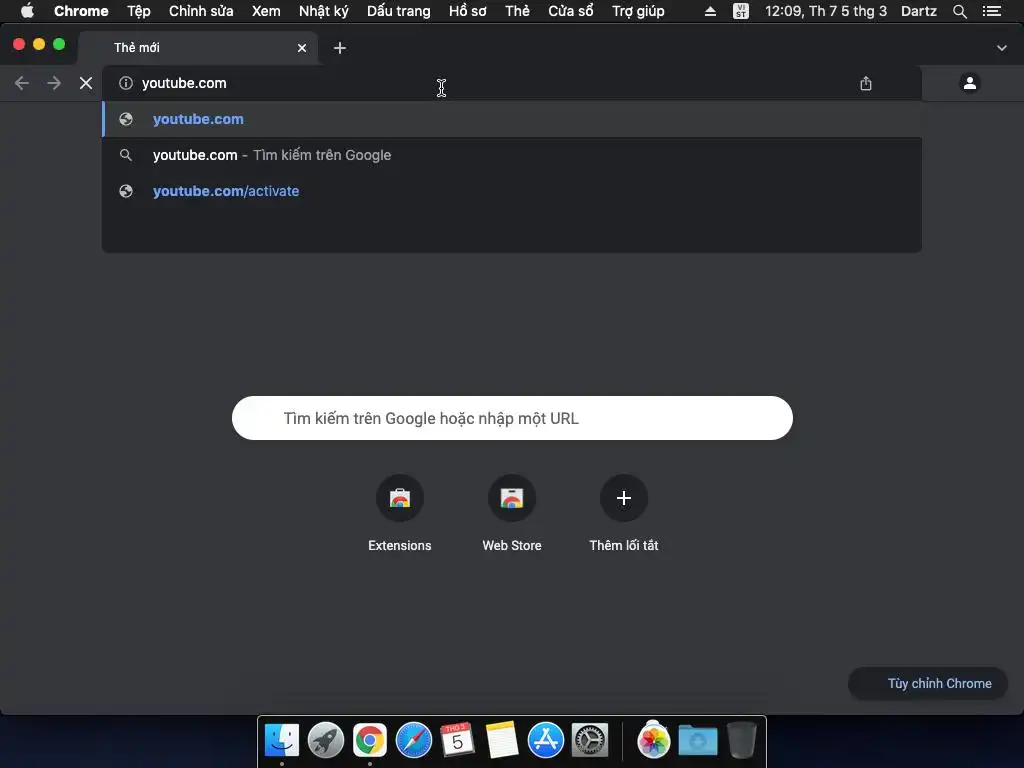
Task: Click the site info icon in address bar
Action: (126, 83)
